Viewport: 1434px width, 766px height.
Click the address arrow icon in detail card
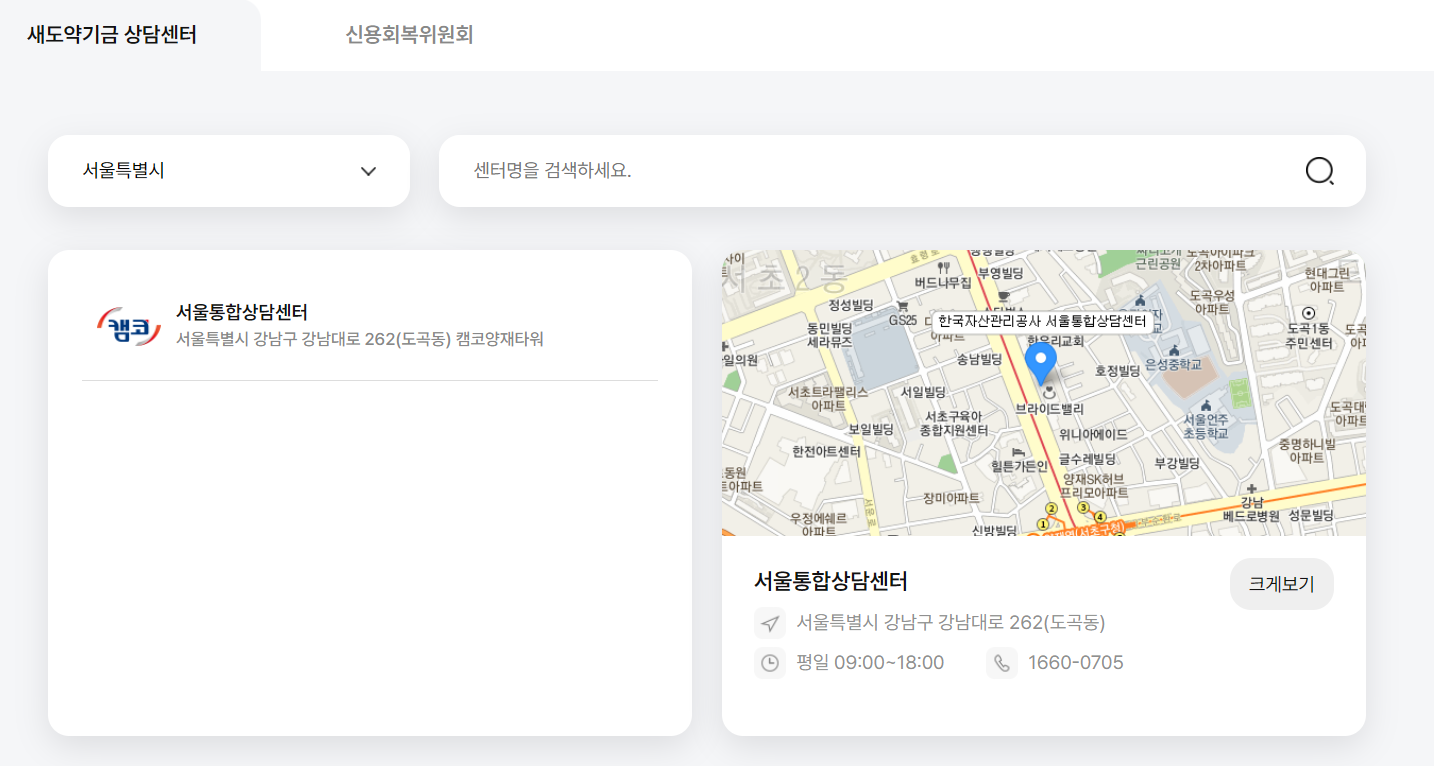click(x=770, y=623)
